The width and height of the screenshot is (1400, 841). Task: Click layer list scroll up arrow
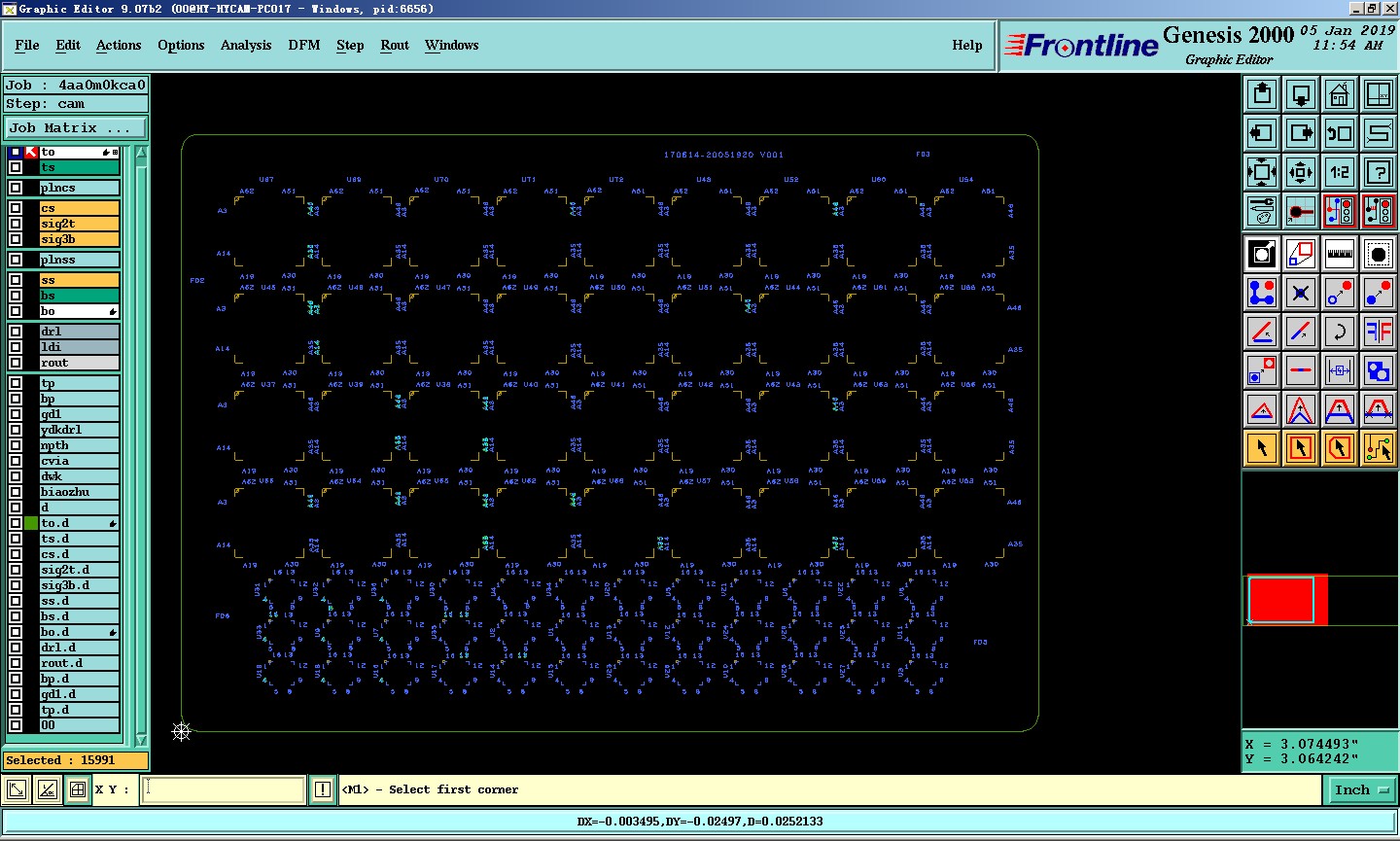coord(141,153)
